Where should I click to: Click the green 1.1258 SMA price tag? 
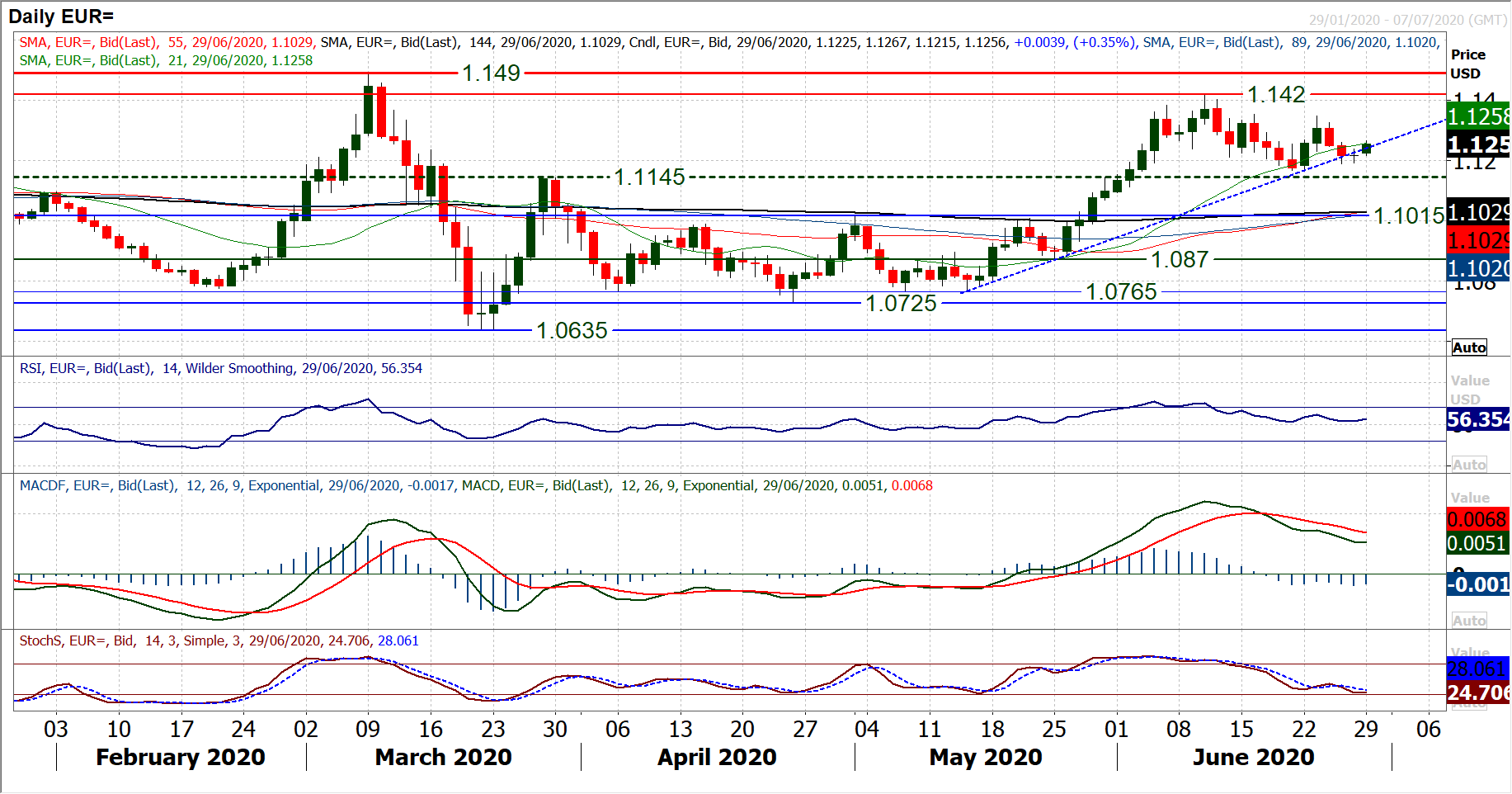[x=1478, y=116]
